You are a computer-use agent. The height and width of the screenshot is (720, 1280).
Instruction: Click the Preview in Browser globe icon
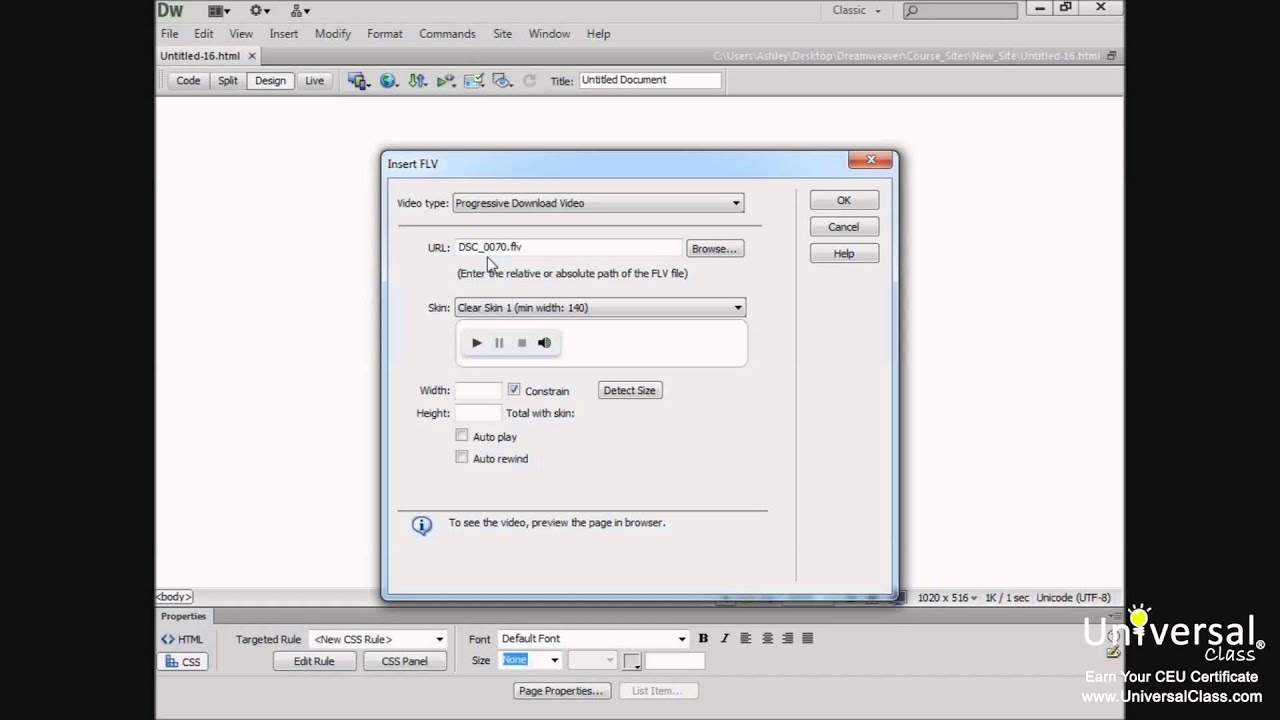[388, 81]
